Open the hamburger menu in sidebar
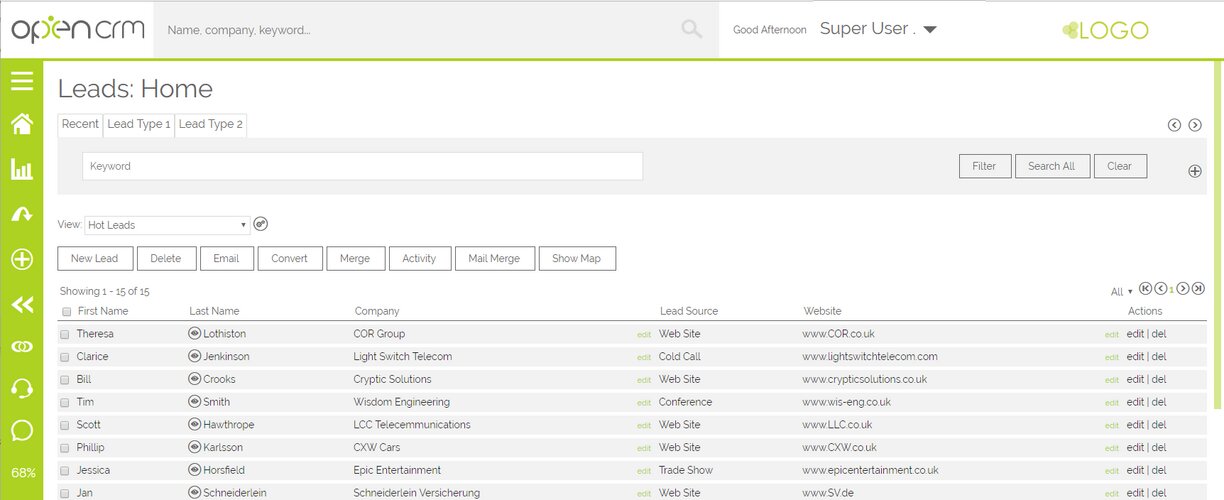Viewport: 1224px width, 500px height. [21, 81]
